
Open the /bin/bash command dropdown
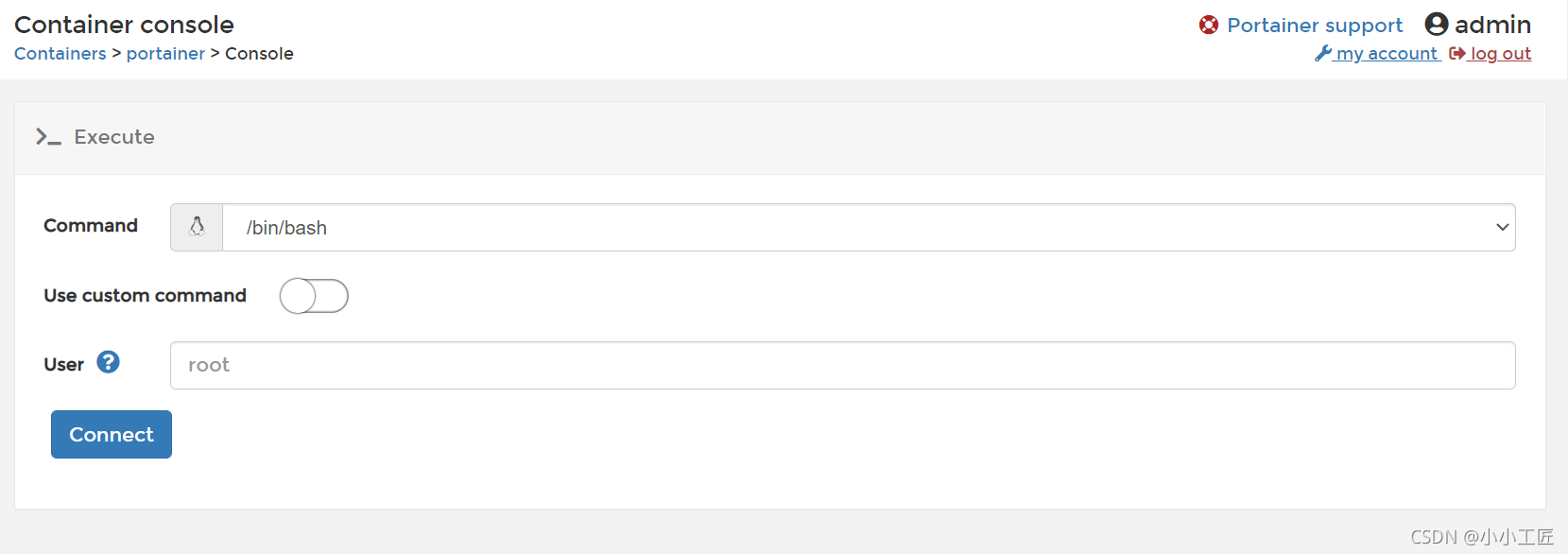[x=851, y=228]
